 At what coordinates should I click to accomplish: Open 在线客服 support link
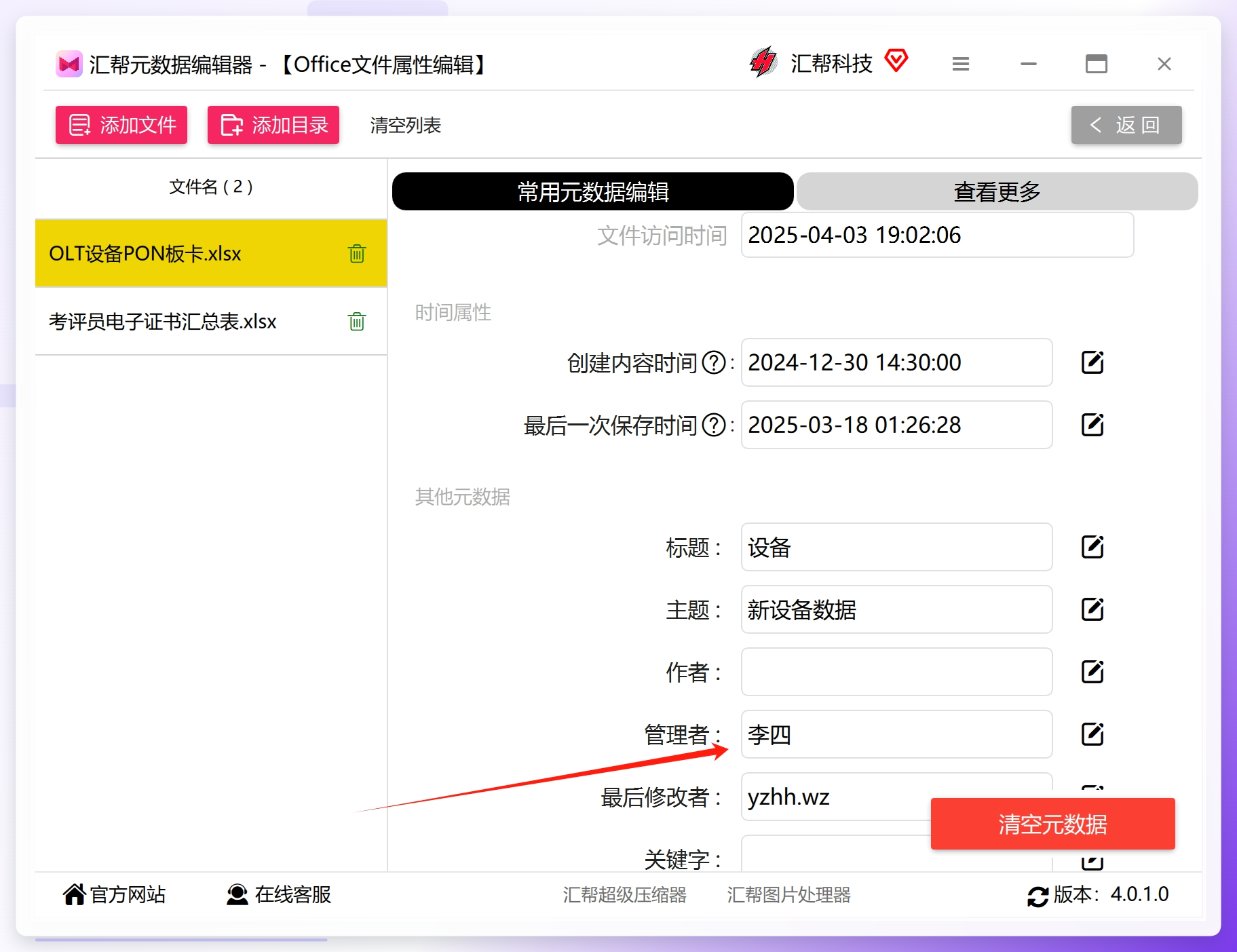[x=279, y=894]
